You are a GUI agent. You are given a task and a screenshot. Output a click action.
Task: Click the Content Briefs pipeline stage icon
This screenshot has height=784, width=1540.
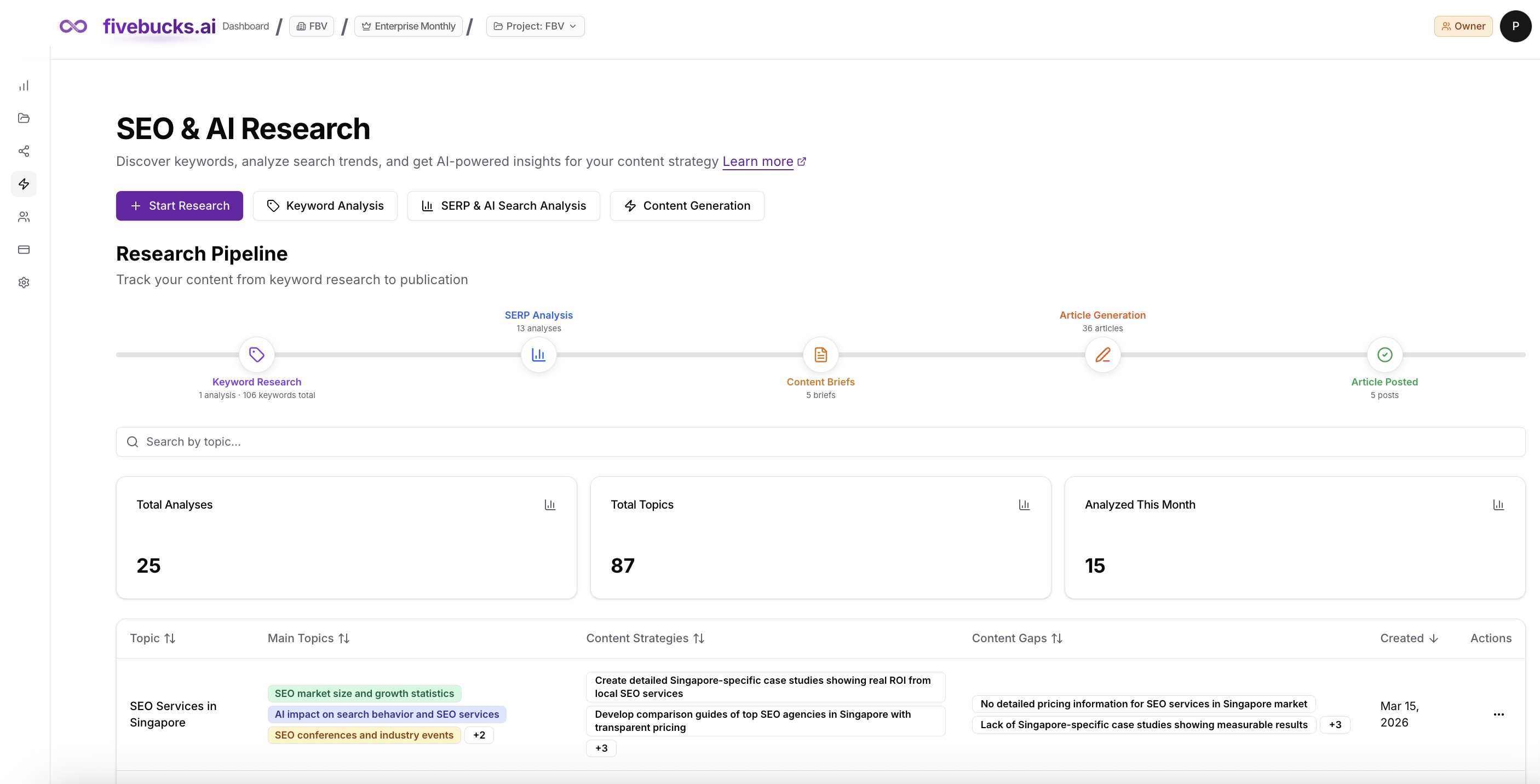(x=820, y=355)
